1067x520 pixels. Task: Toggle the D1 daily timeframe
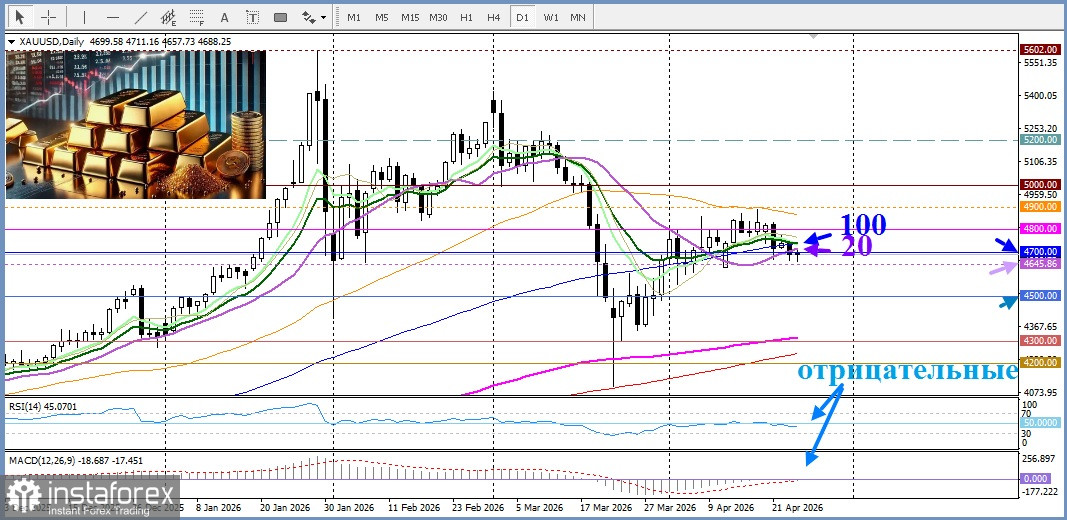click(x=522, y=17)
